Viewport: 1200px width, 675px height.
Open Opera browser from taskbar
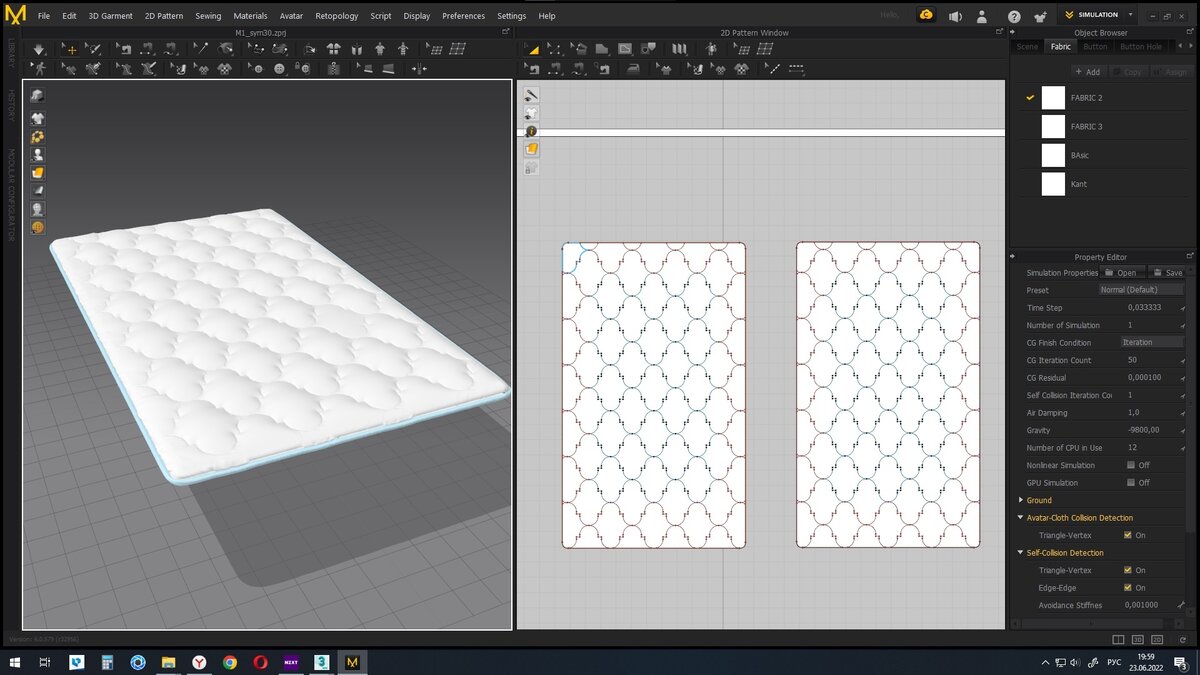[x=260, y=662]
